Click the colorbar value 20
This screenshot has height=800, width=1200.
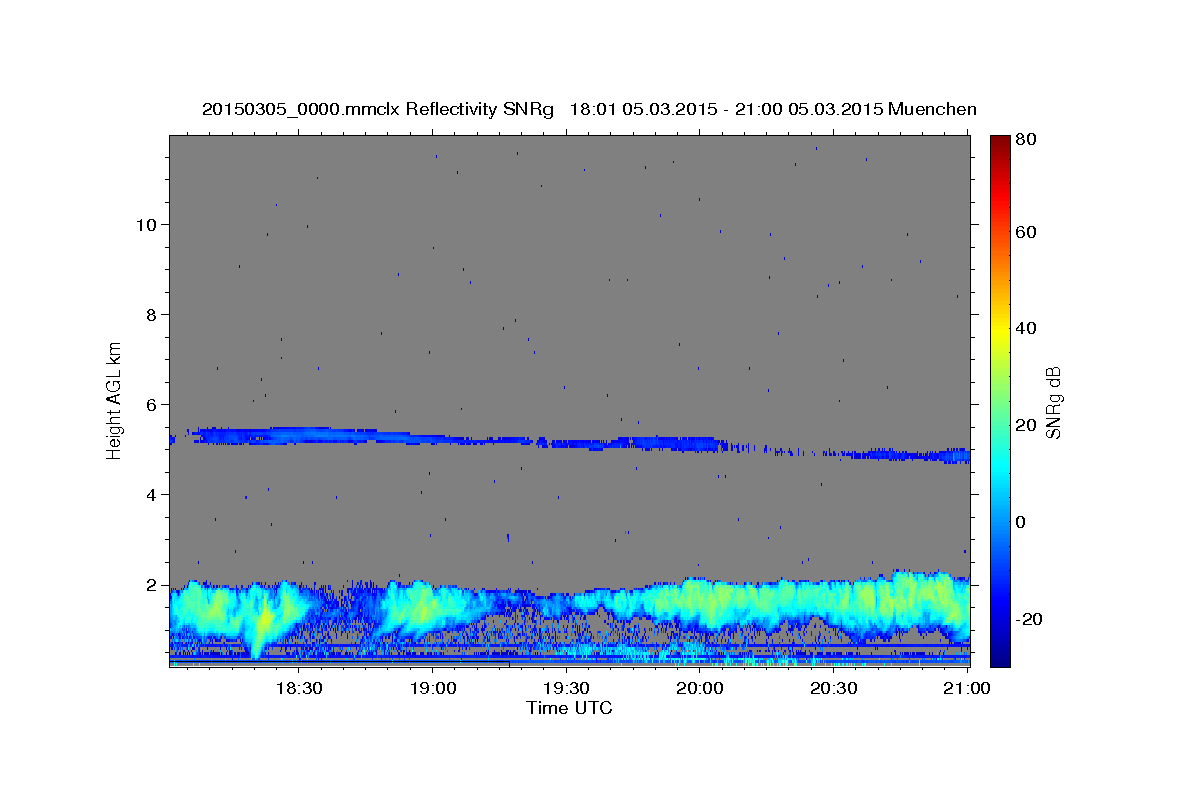tap(1027, 425)
